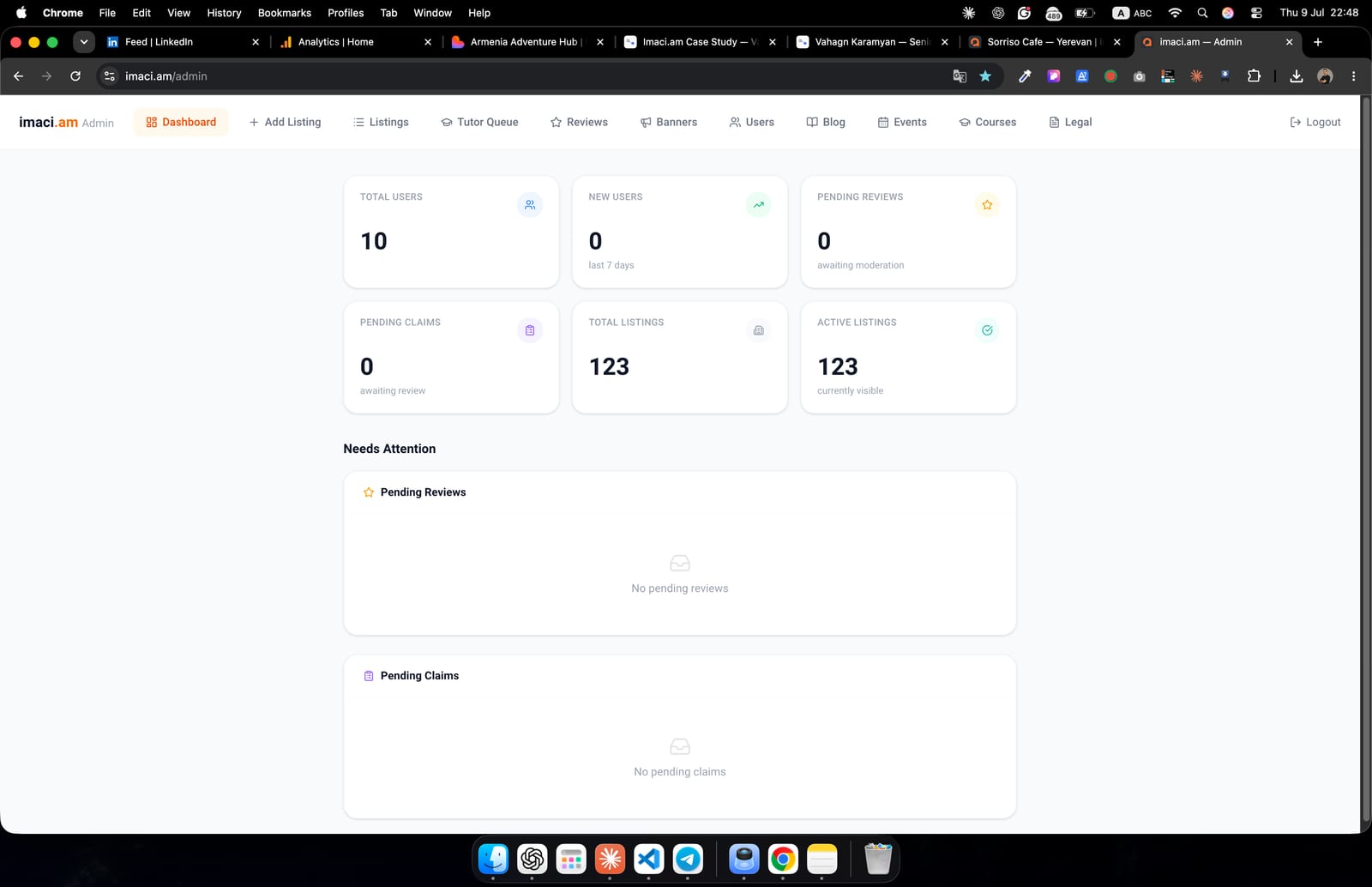The width and height of the screenshot is (1372, 887).
Task: Open the Courses section
Action: pyautogui.click(x=988, y=122)
